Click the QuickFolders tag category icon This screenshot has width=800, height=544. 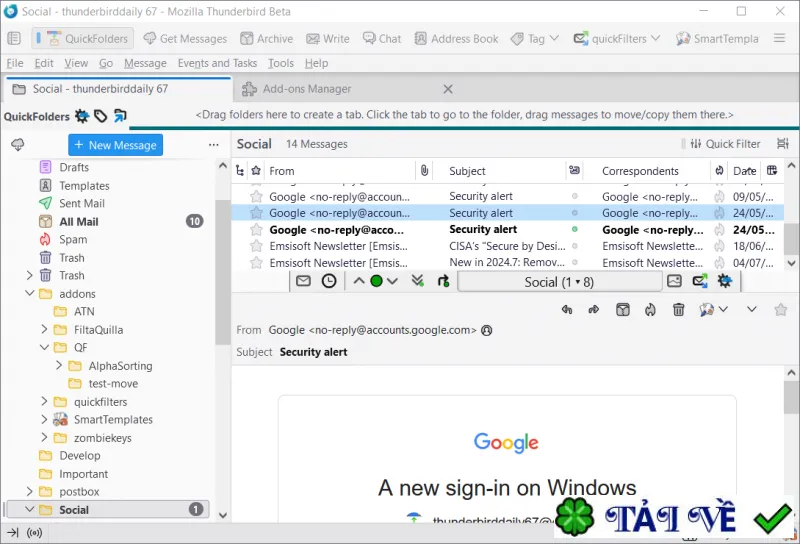[101, 116]
